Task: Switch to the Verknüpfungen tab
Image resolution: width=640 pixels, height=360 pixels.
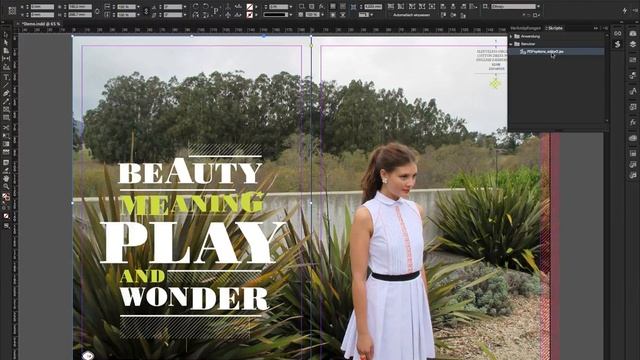Action: pos(527,28)
